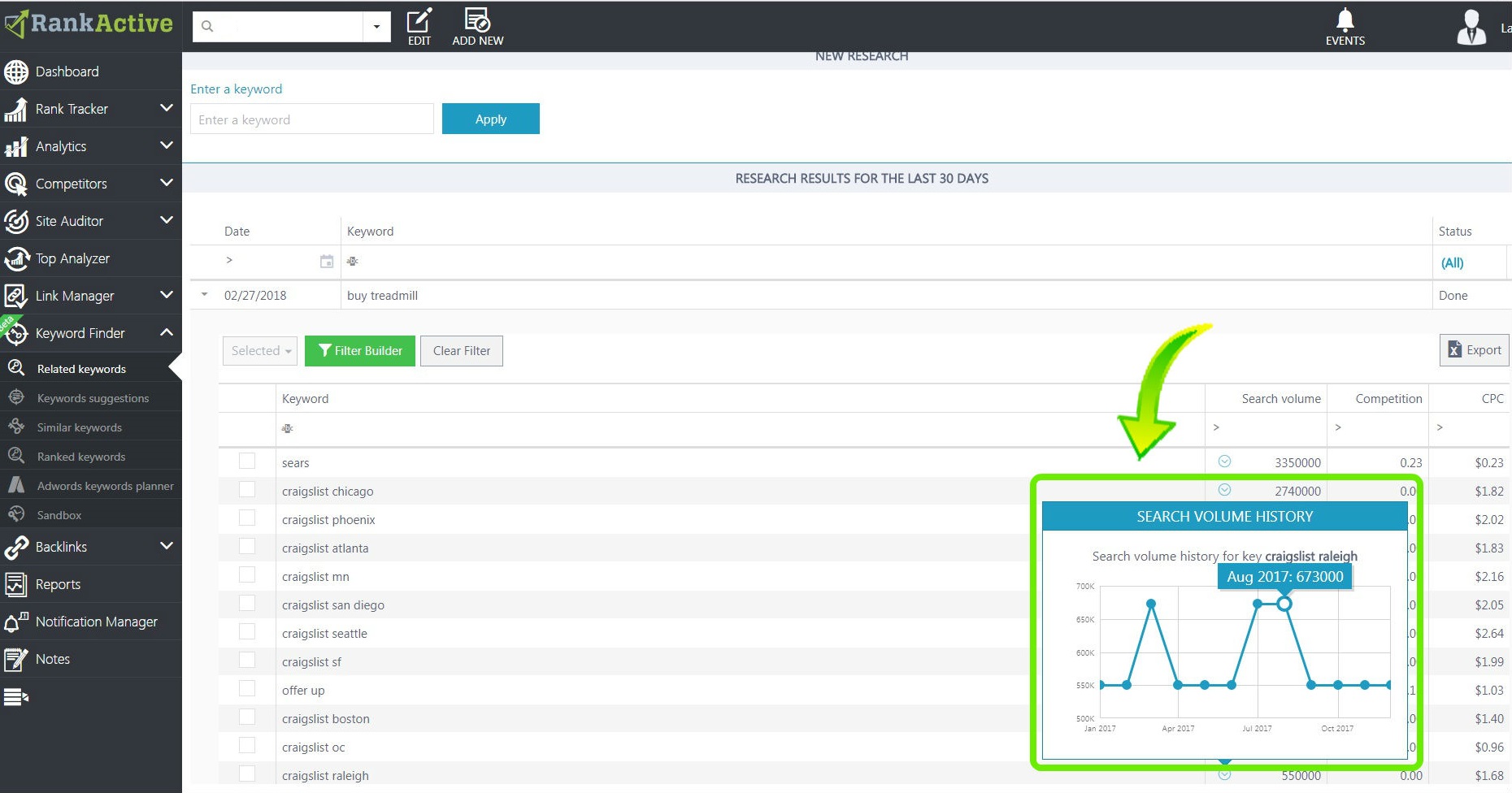
Task: Click the Notes pencil icon
Action: (x=16, y=659)
